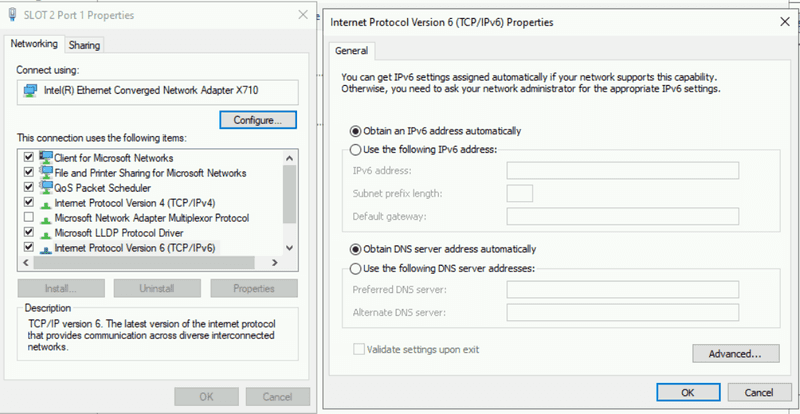
Task: Select Internet Protocol Version 6 item icon
Action: 45,247
